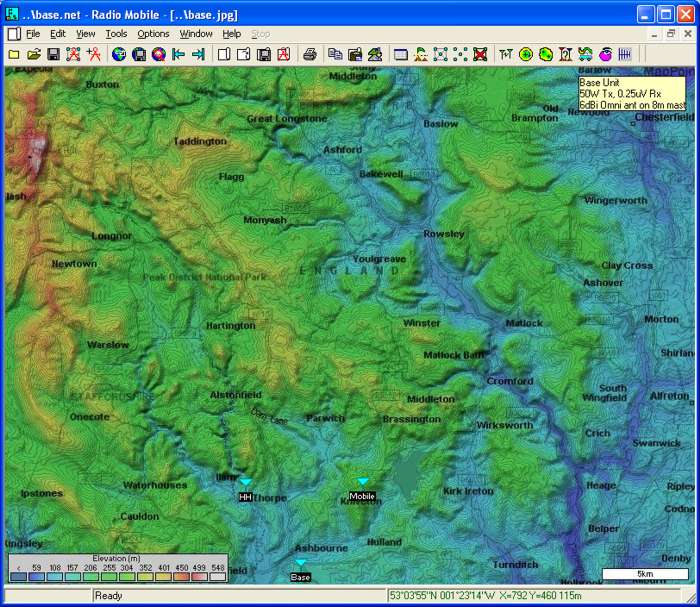
Task: Click the green landscape zigzag icon
Action: pos(375,54)
